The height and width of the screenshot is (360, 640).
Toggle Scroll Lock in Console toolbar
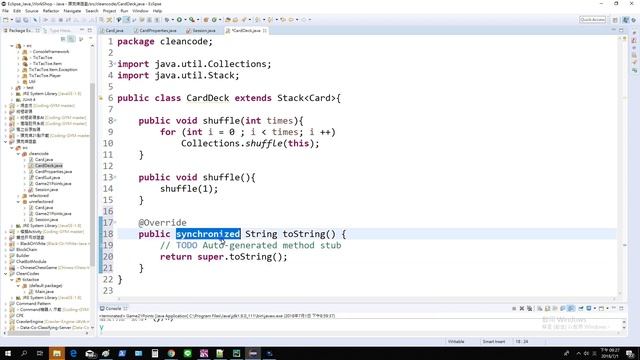tap(547, 309)
